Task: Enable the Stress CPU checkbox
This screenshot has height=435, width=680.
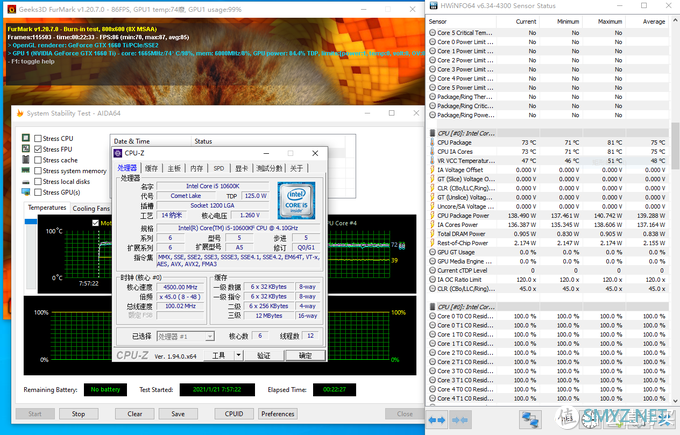Action: [38, 138]
